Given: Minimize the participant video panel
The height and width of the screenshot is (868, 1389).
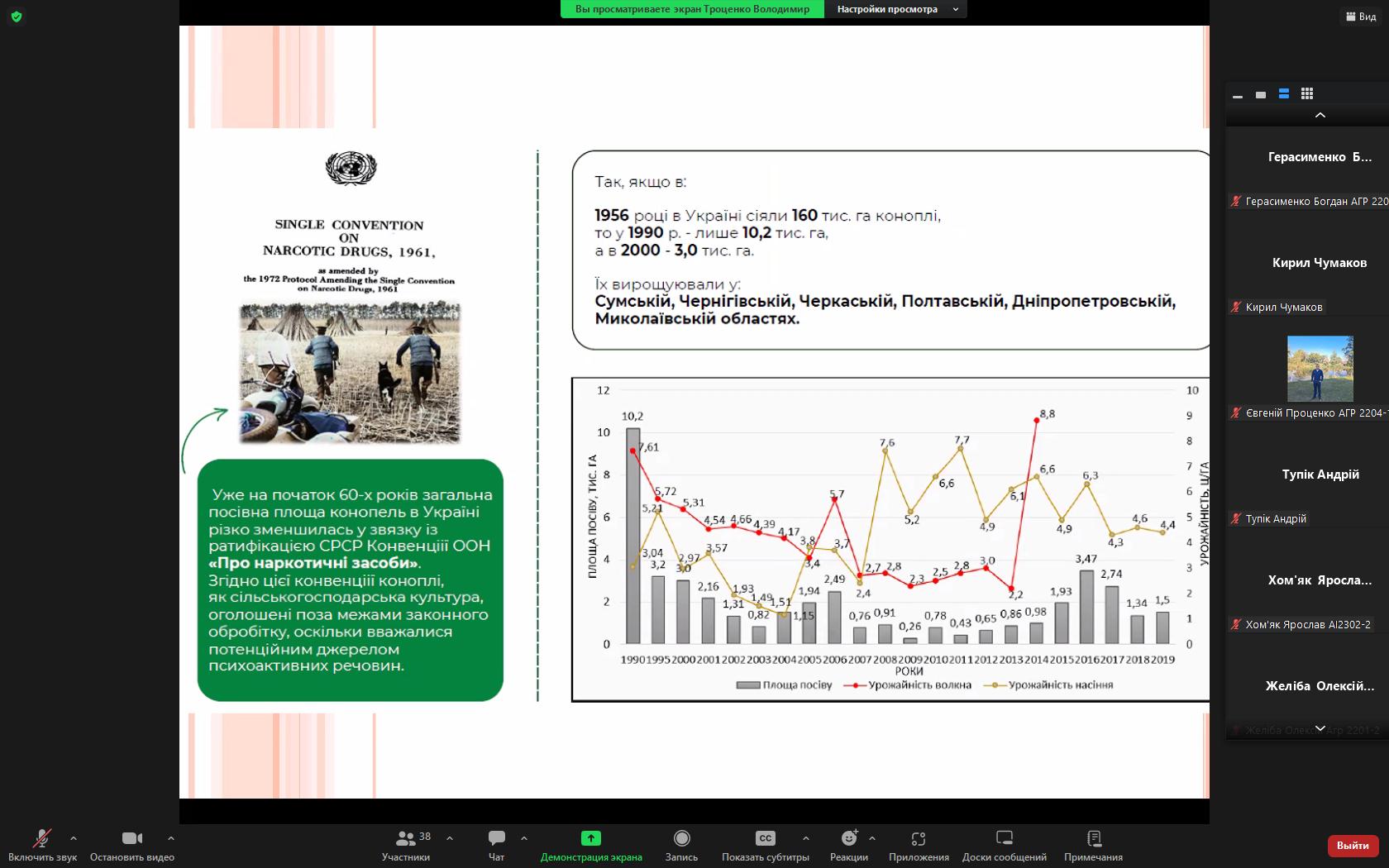Looking at the screenshot, I should (1238, 94).
